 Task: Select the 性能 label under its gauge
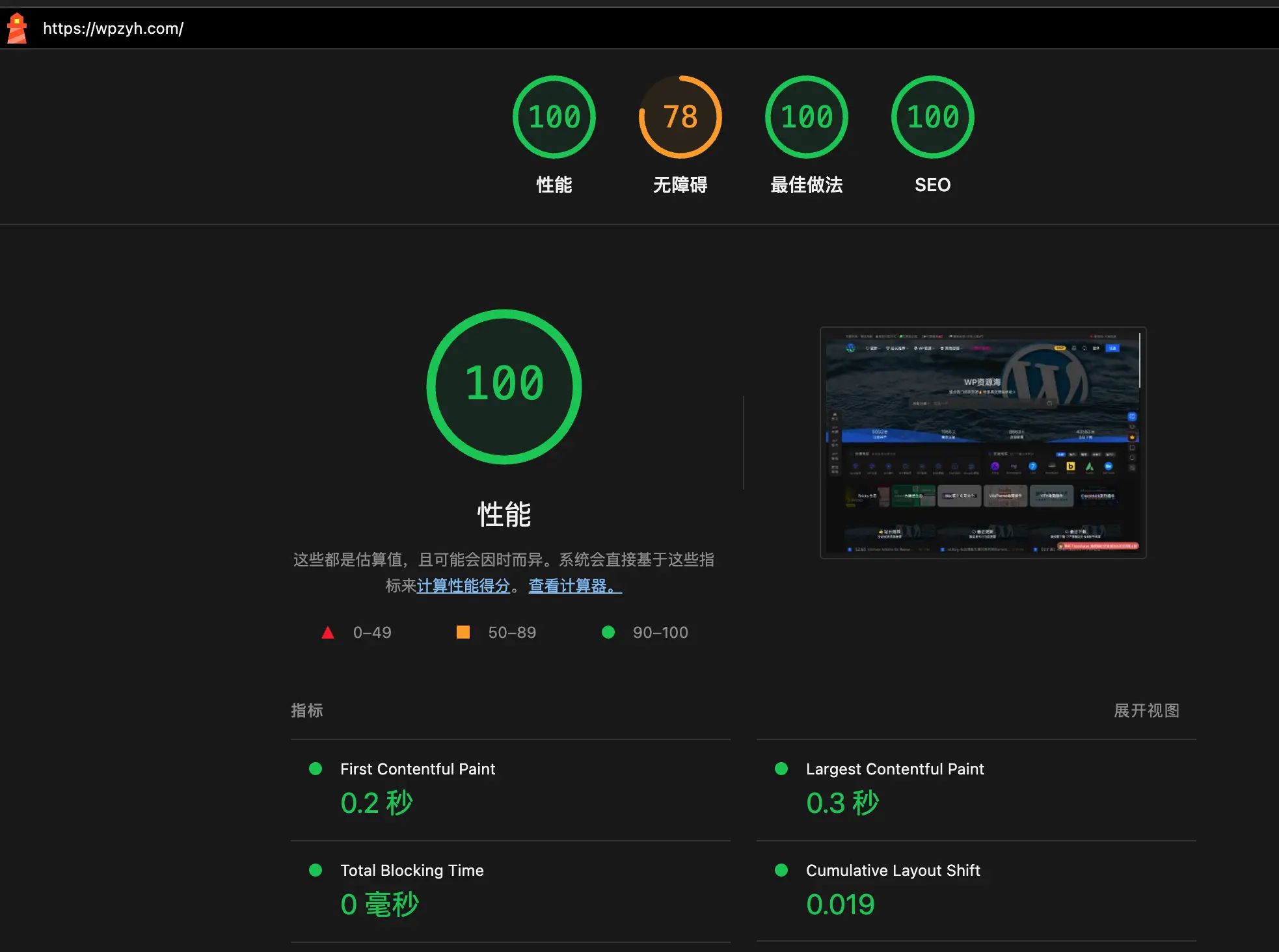(x=553, y=185)
